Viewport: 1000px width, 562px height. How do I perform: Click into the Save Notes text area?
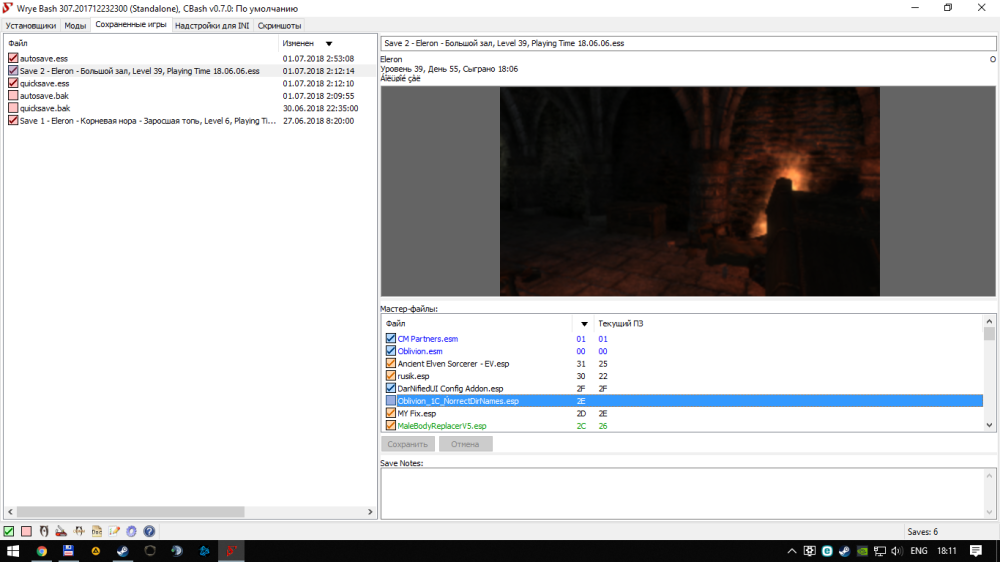(682, 493)
